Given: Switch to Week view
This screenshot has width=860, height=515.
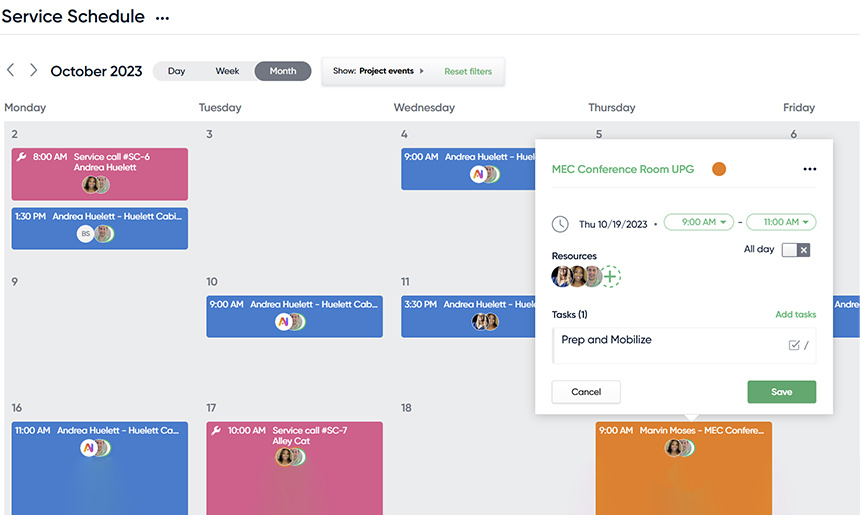Looking at the screenshot, I should click(227, 71).
